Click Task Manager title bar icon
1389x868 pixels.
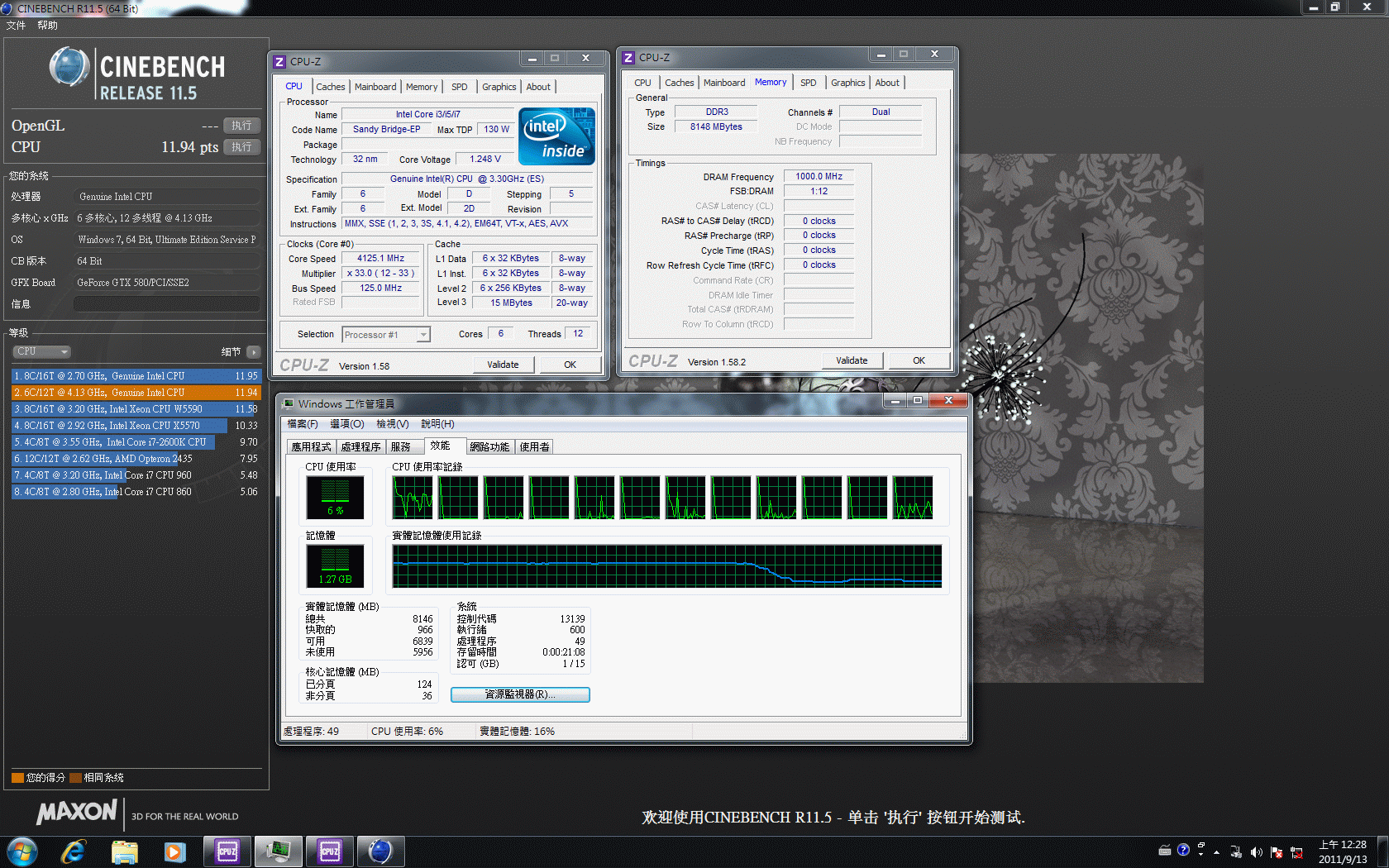tap(288, 403)
